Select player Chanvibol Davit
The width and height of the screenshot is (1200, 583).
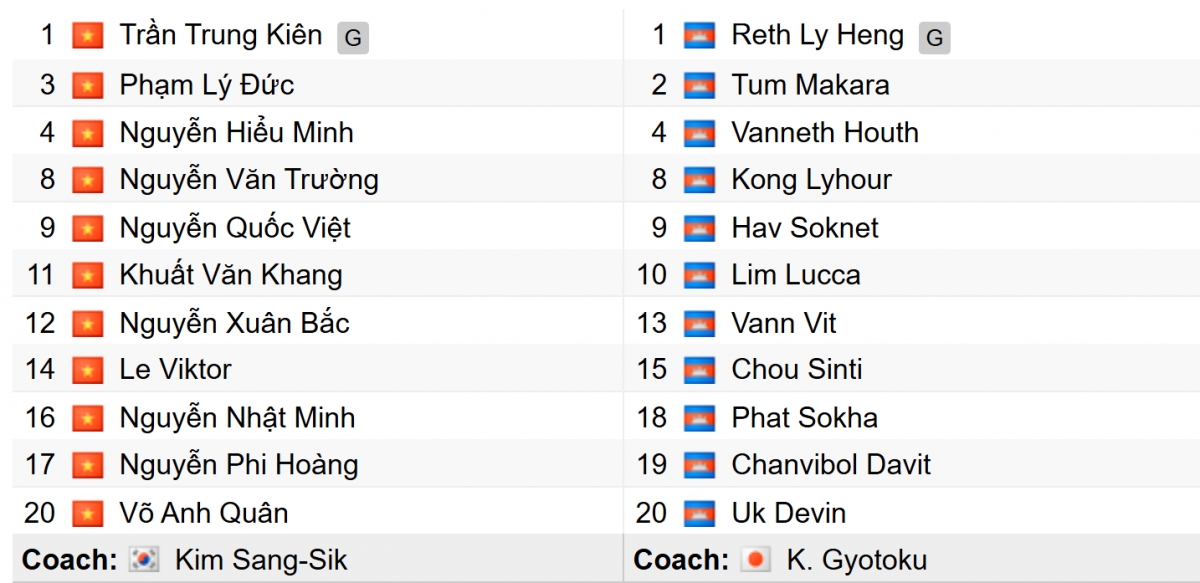pos(830,465)
